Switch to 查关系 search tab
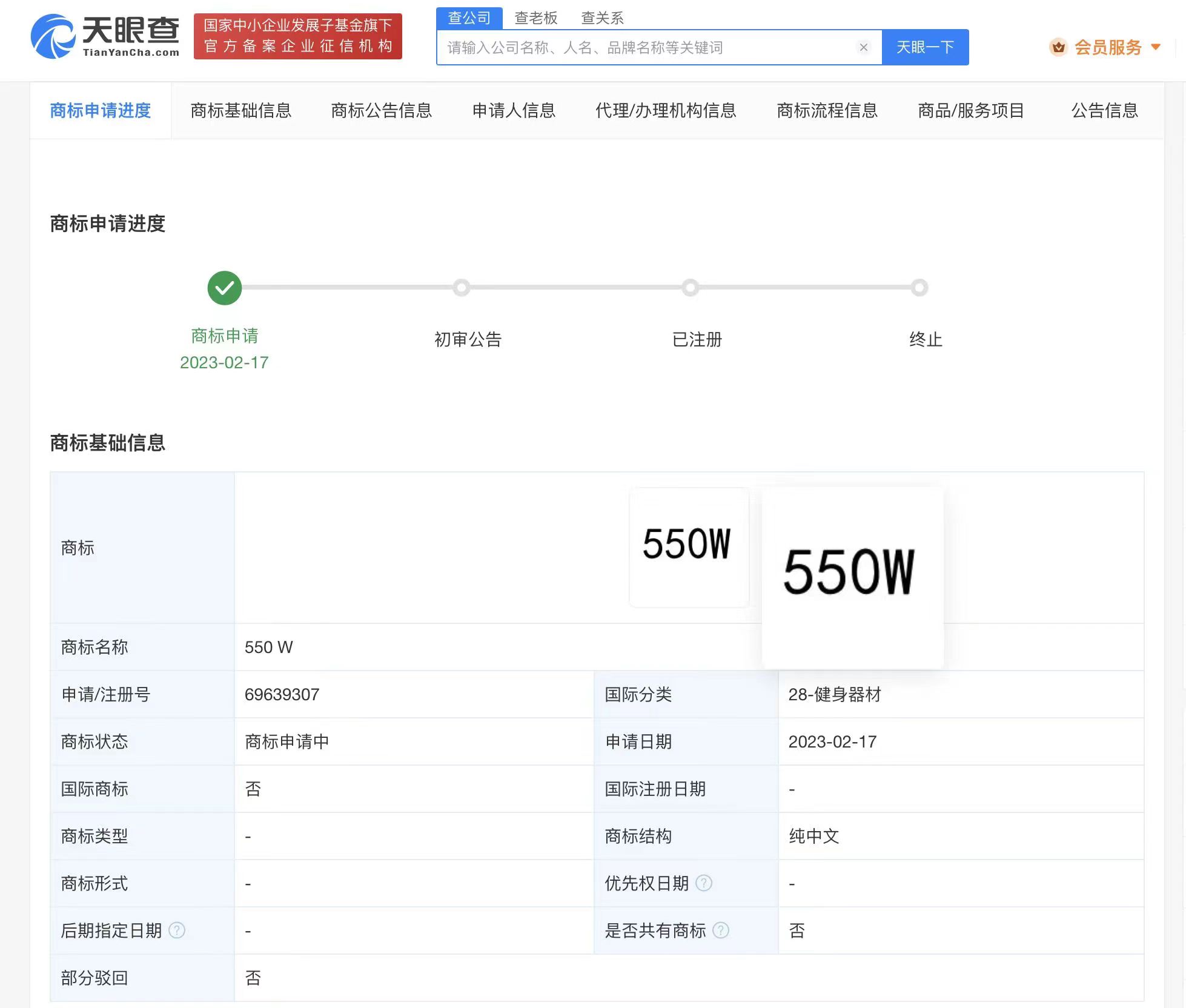The width and height of the screenshot is (1186, 1008). coord(603,18)
